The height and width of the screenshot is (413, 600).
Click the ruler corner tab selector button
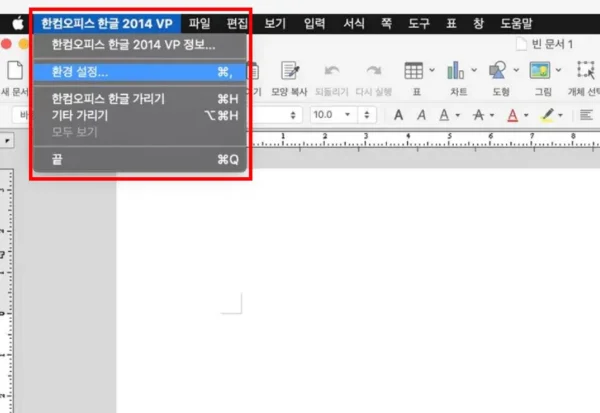tap(7, 141)
